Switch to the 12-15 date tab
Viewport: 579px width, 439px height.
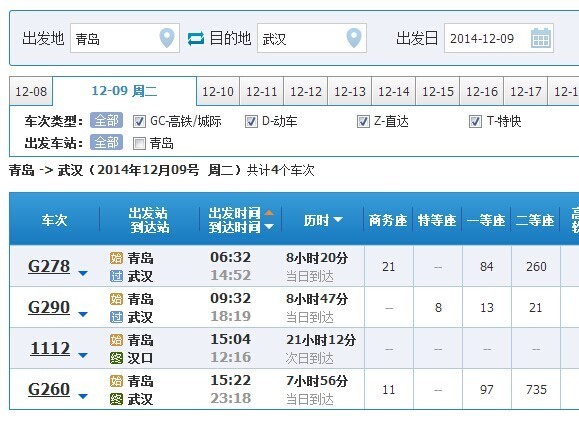click(438, 91)
